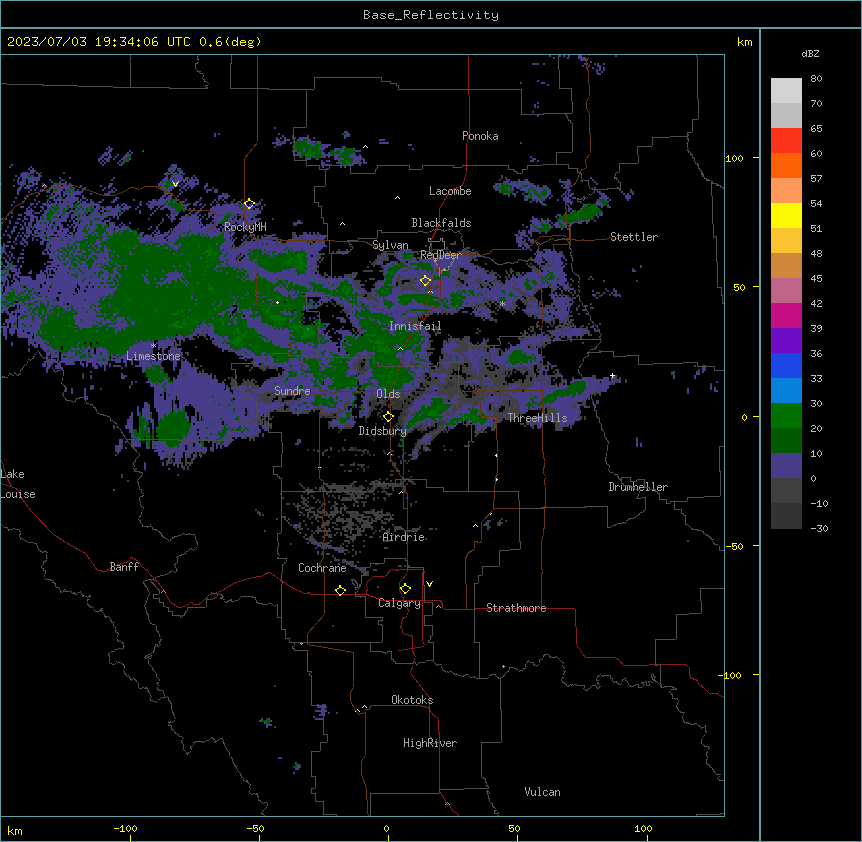This screenshot has height=842, width=862.
Task: Pick the white top swatch in the dBZ legend
Action: tap(786, 91)
